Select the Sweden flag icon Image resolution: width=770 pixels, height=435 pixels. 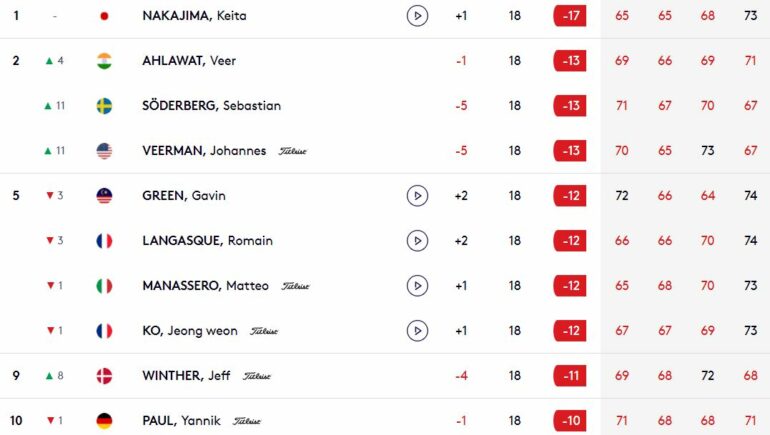tap(104, 106)
